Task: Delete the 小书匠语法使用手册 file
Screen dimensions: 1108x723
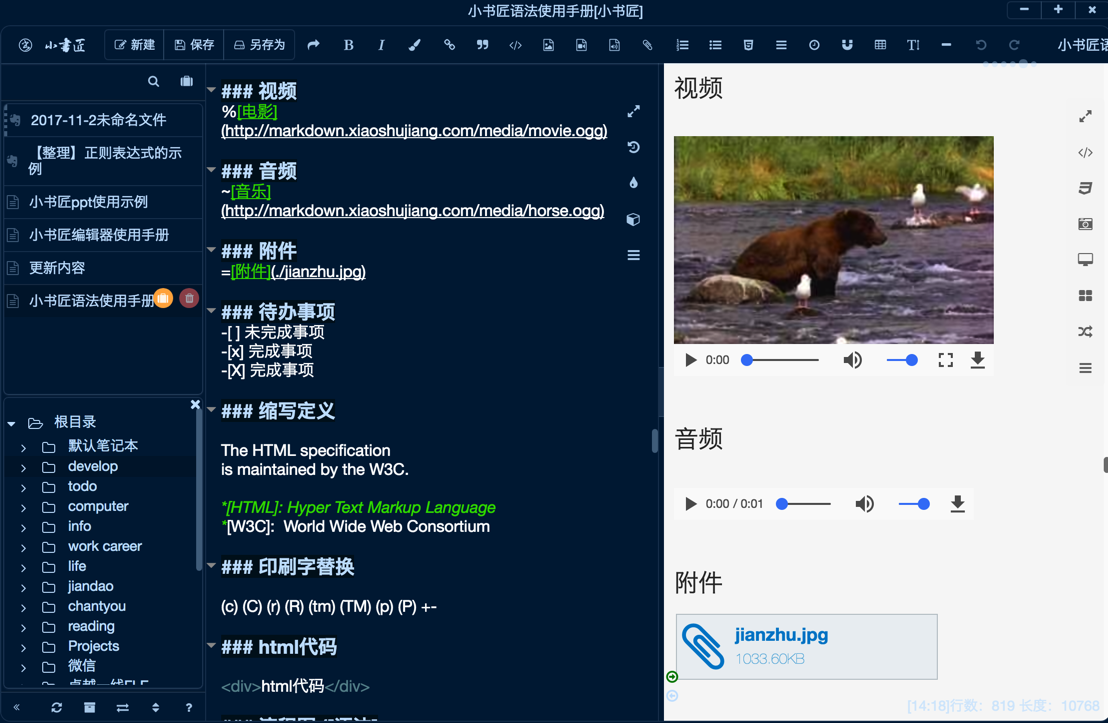Action: pos(189,299)
